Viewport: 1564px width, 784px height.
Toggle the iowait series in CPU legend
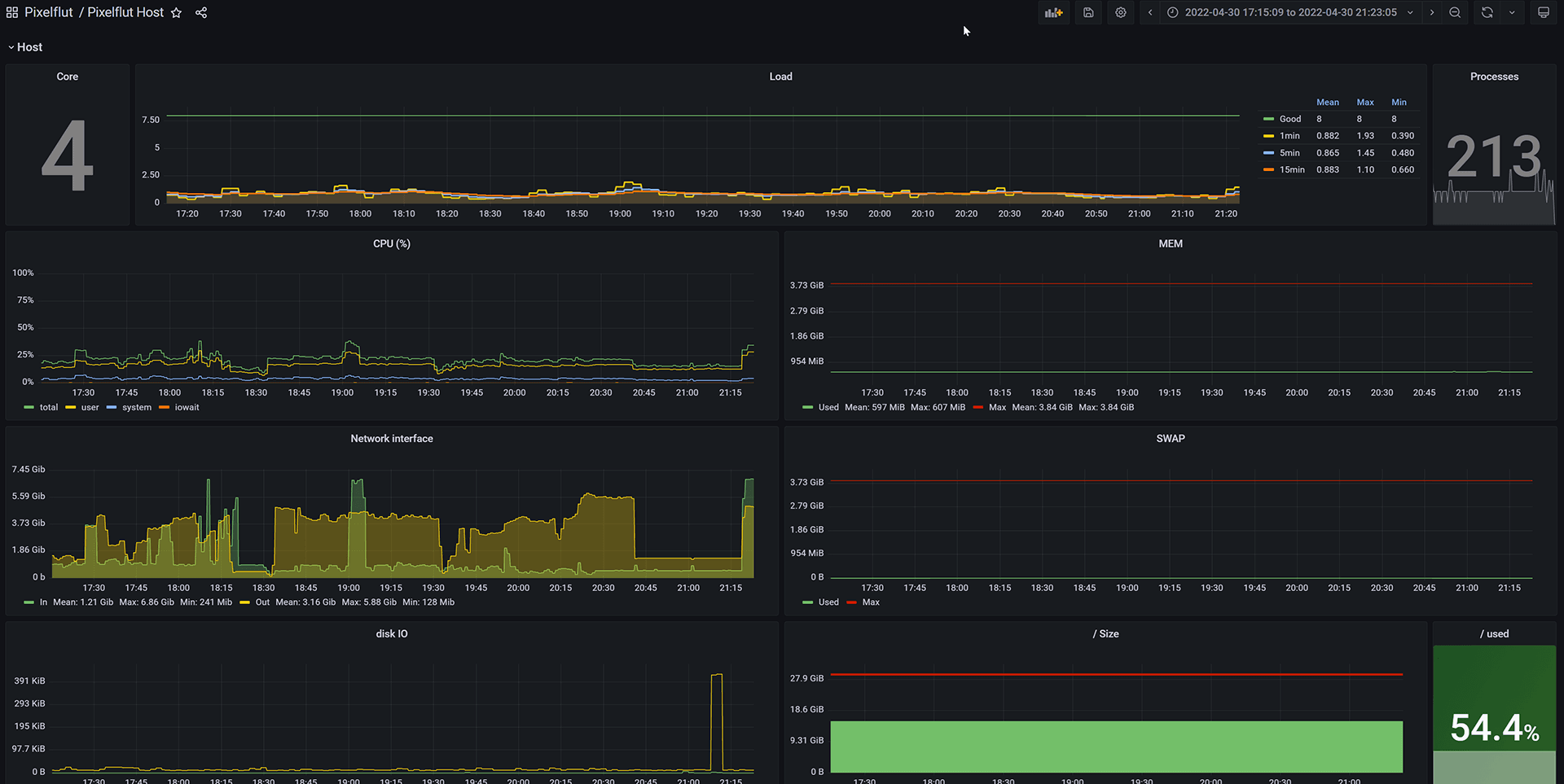pos(187,407)
